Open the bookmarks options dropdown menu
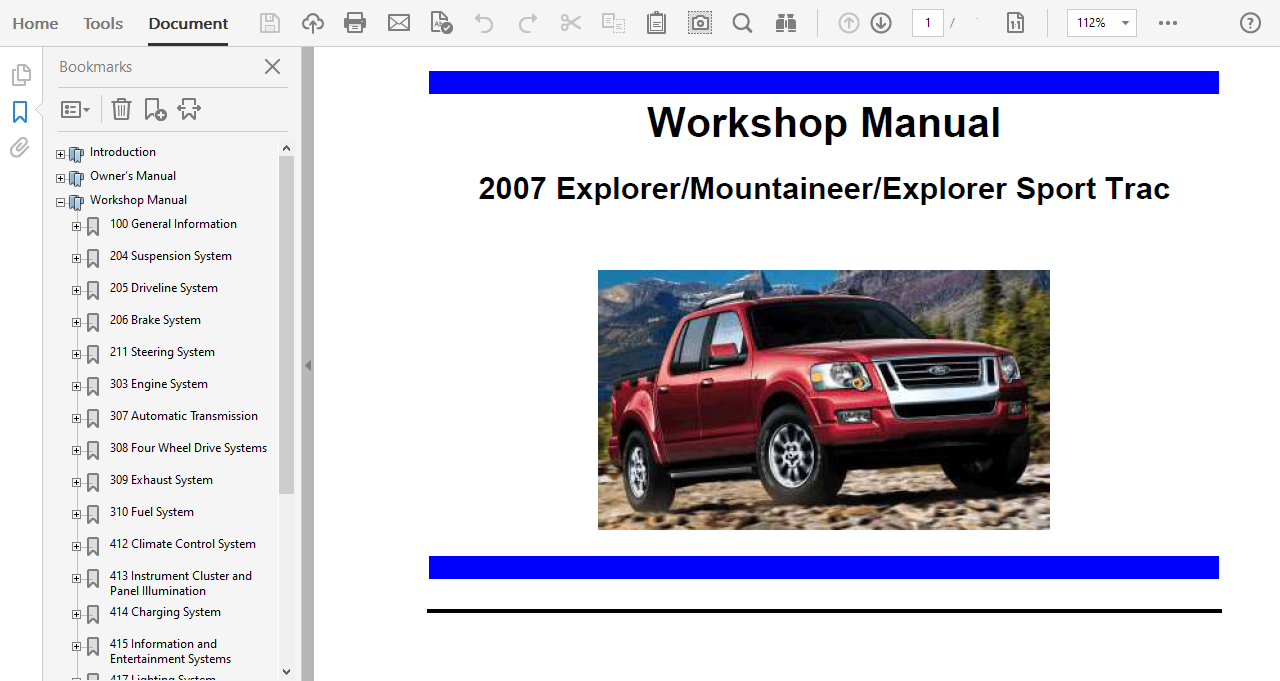 [75, 109]
